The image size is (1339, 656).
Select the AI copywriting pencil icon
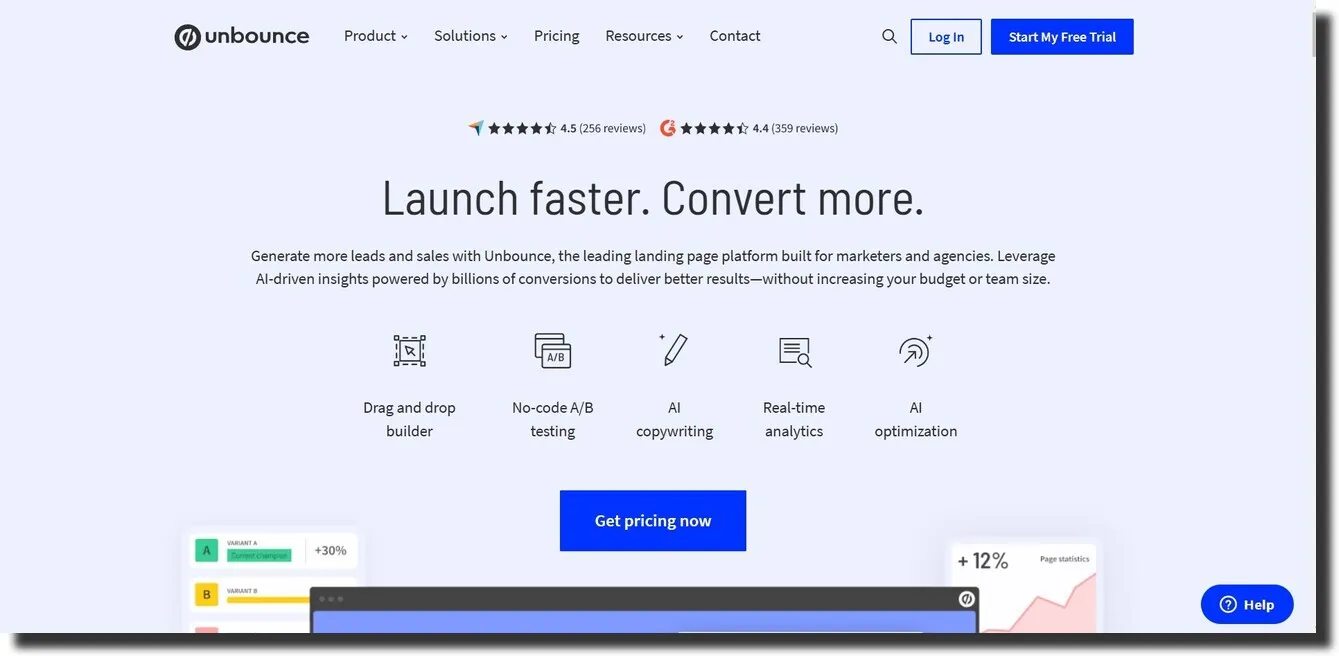(673, 349)
